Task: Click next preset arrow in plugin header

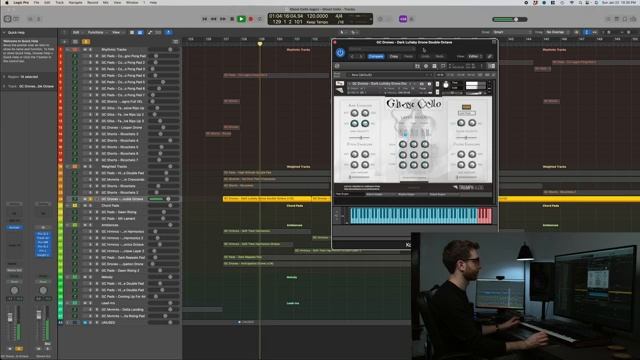Action: (x=361, y=56)
